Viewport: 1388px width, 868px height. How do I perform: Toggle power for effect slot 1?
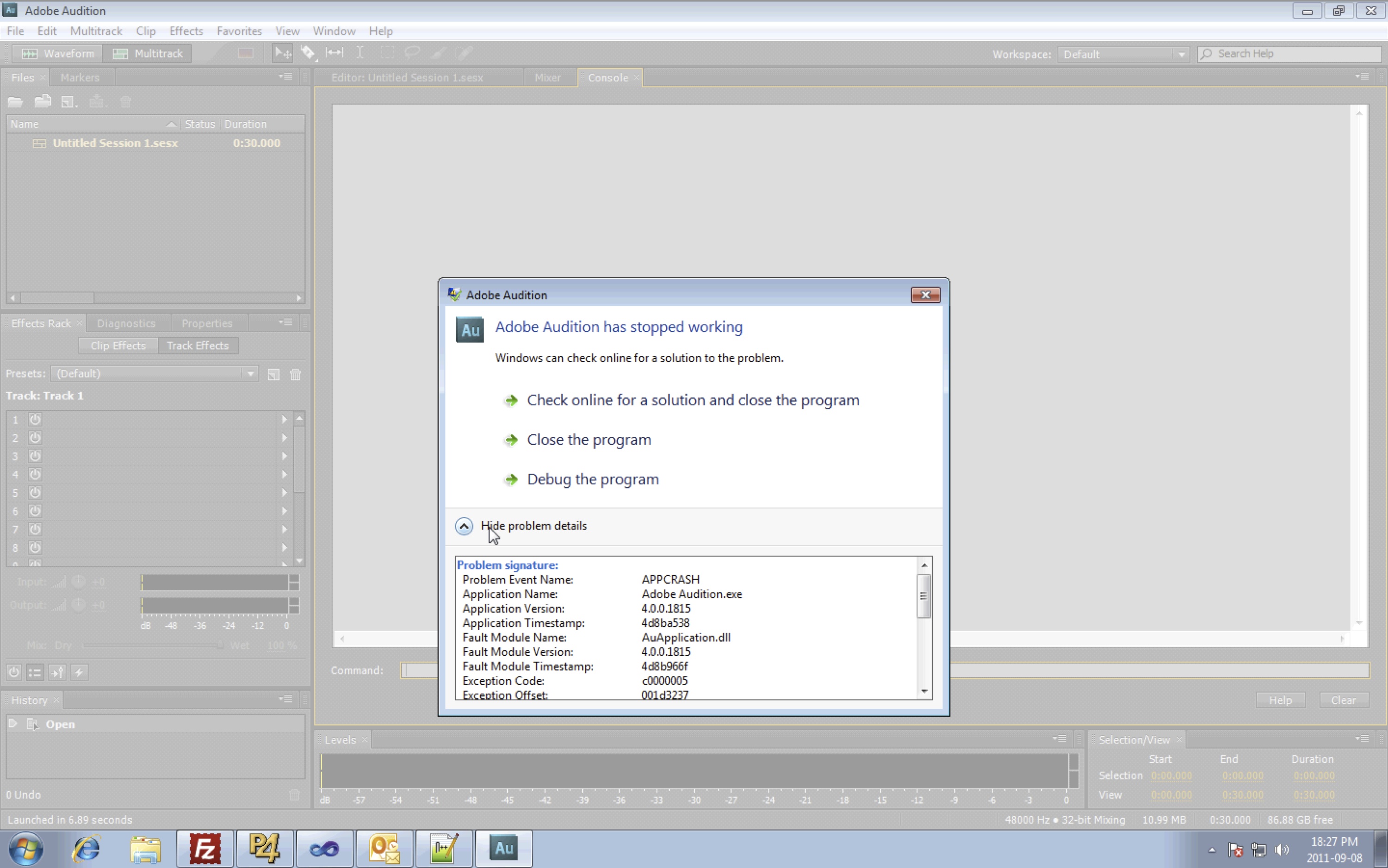35,420
